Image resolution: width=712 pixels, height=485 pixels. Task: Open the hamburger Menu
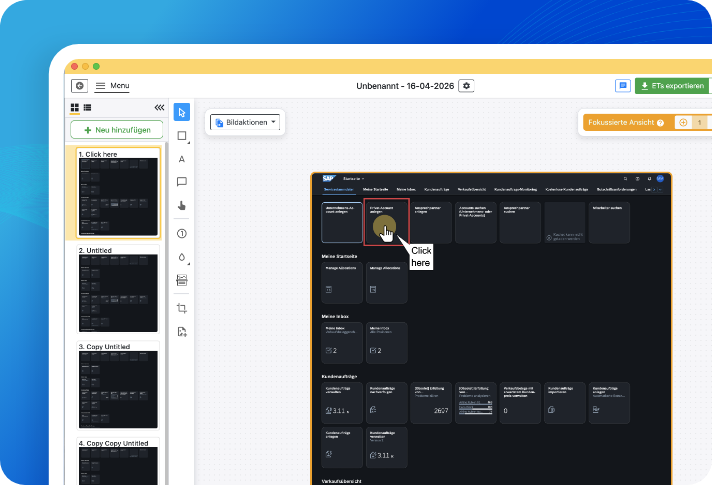tap(113, 86)
